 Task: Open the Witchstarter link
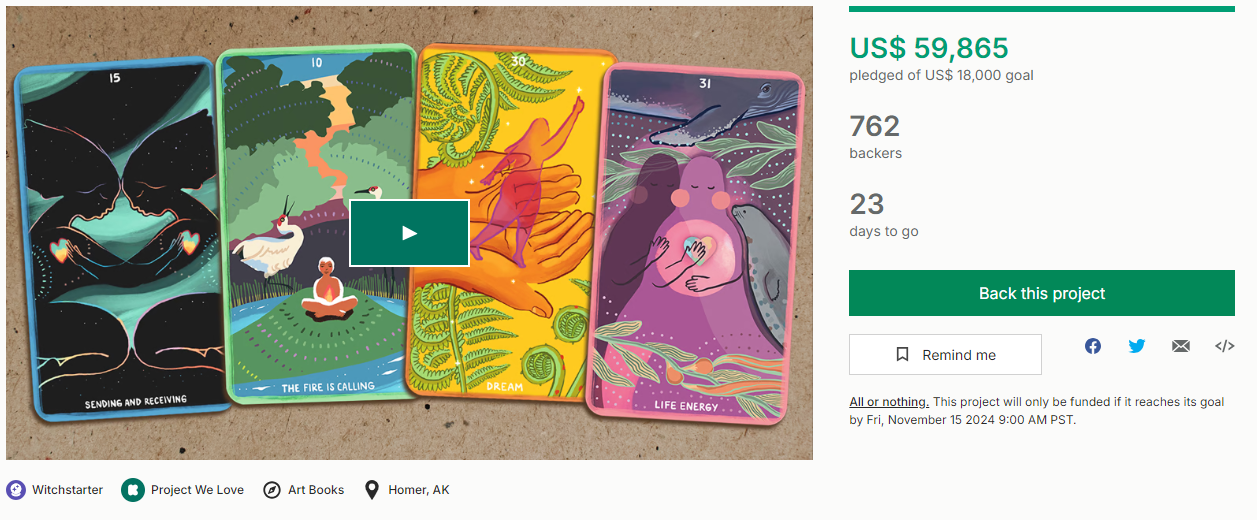[x=67, y=490]
